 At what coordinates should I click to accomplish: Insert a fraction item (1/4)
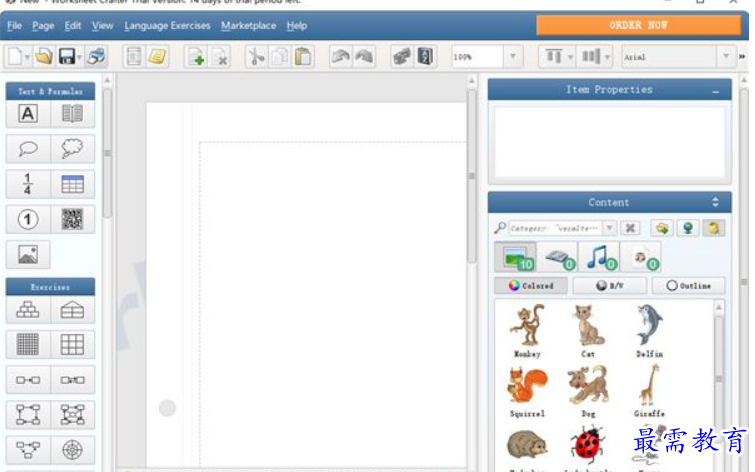coord(28,184)
